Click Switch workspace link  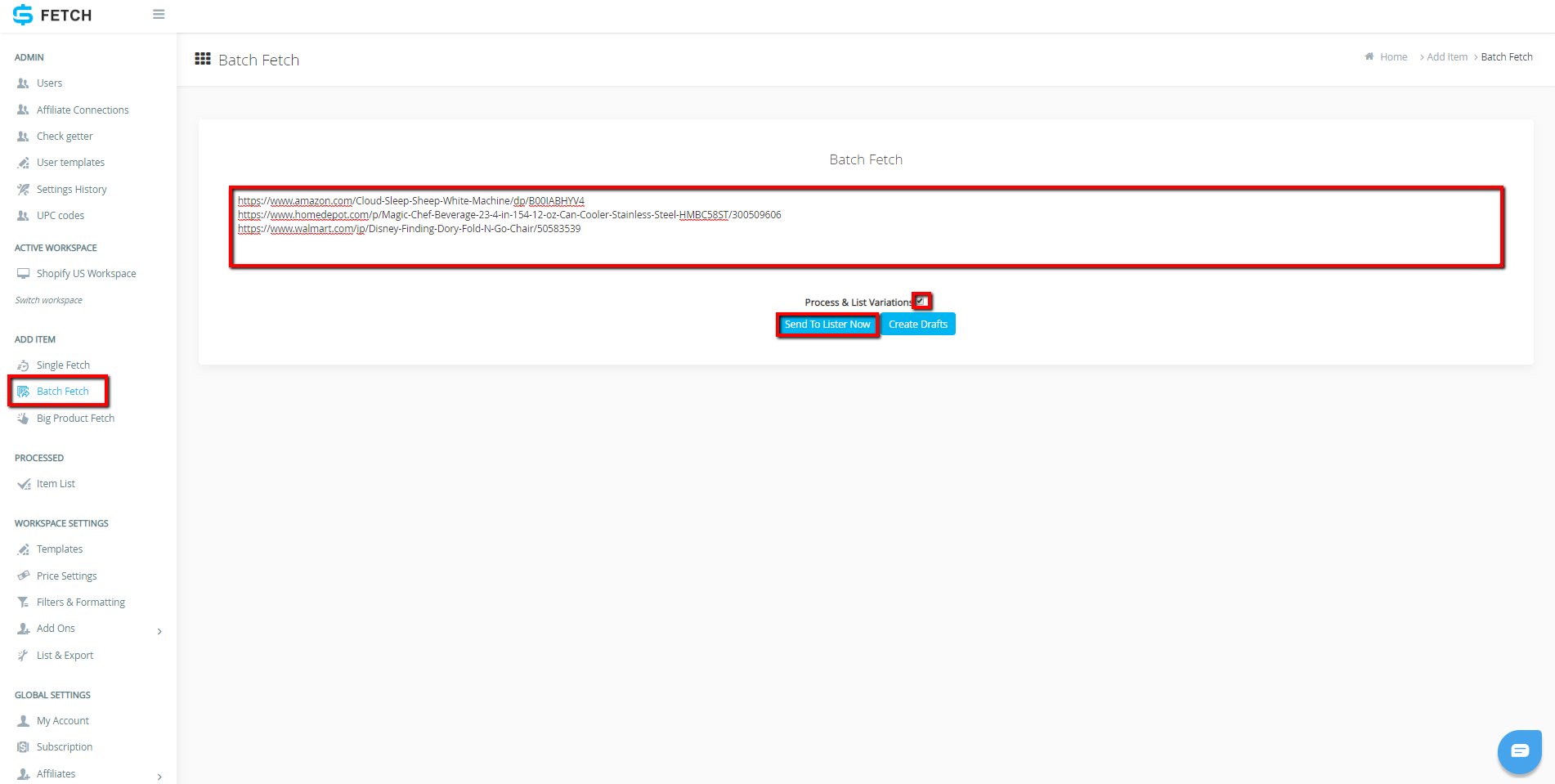[x=48, y=300]
